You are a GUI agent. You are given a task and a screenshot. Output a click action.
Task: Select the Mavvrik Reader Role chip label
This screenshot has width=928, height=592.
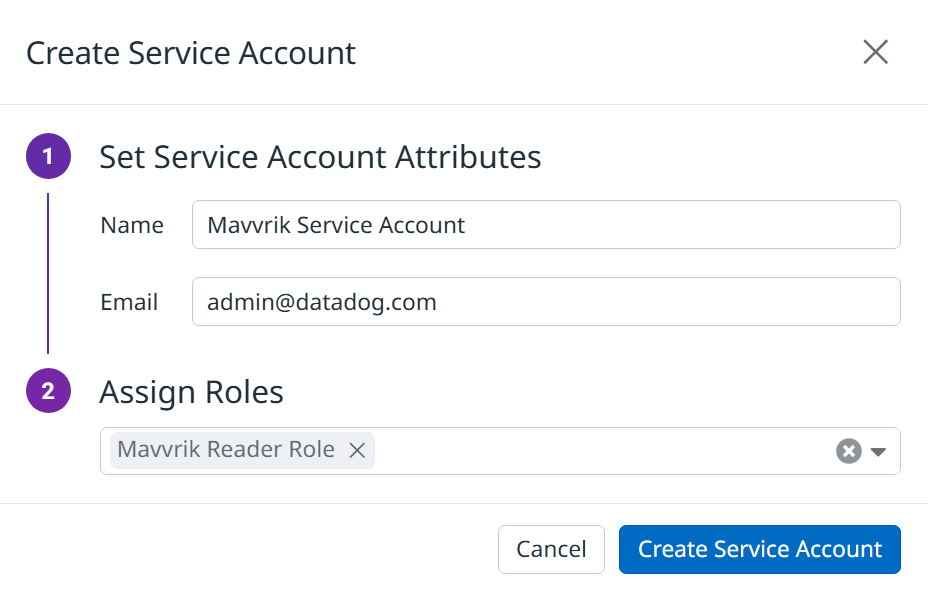pyautogui.click(x=226, y=450)
